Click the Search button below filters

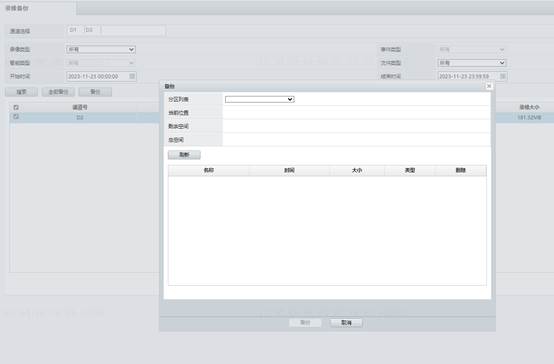click(x=21, y=92)
